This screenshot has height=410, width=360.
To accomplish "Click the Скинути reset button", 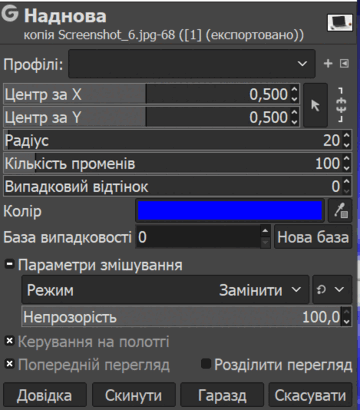I will click(x=134, y=396).
